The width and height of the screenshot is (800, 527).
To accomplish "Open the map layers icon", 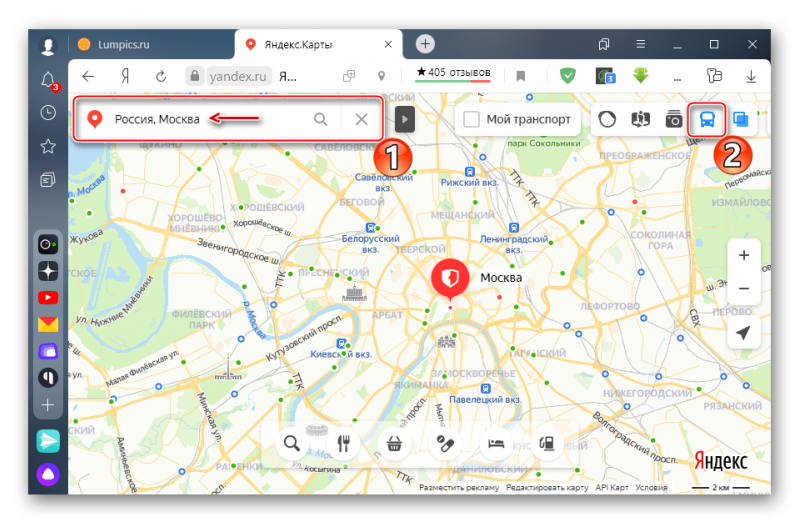I will 740,119.
